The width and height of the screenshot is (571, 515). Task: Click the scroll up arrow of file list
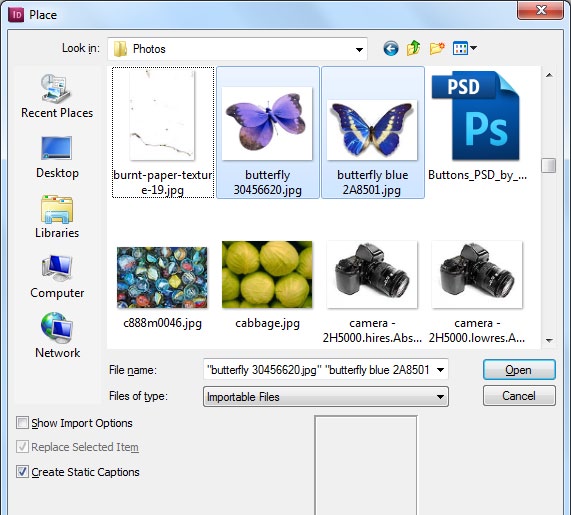(x=549, y=75)
